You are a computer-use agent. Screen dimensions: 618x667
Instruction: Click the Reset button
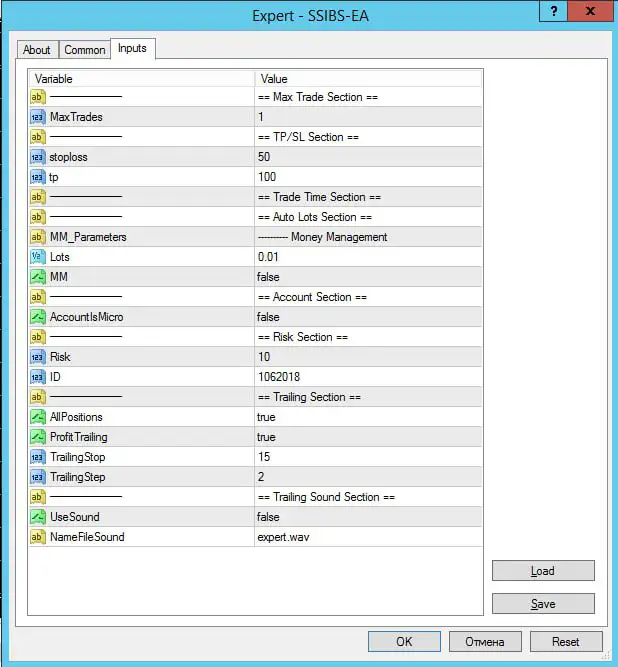566,641
